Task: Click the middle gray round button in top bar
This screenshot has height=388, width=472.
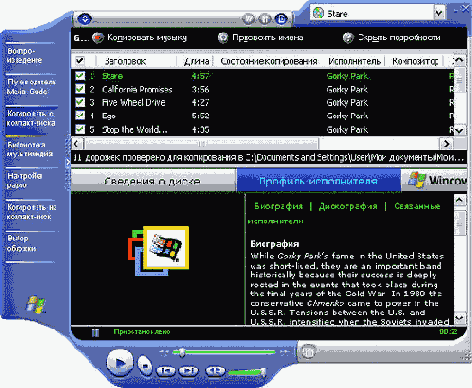Action: click(265, 19)
